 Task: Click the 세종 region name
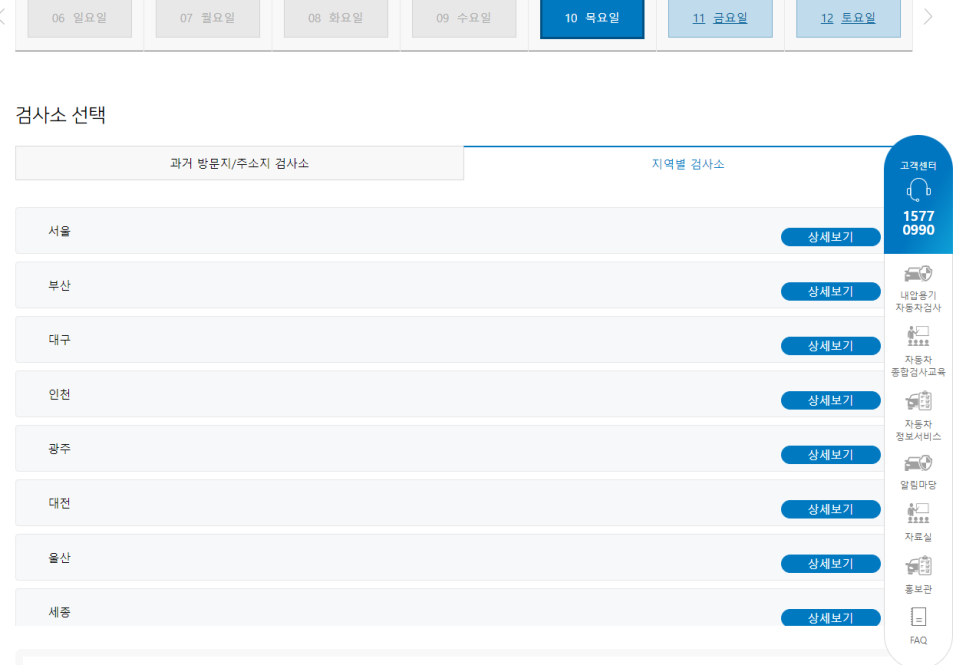[x=60, y=612]
